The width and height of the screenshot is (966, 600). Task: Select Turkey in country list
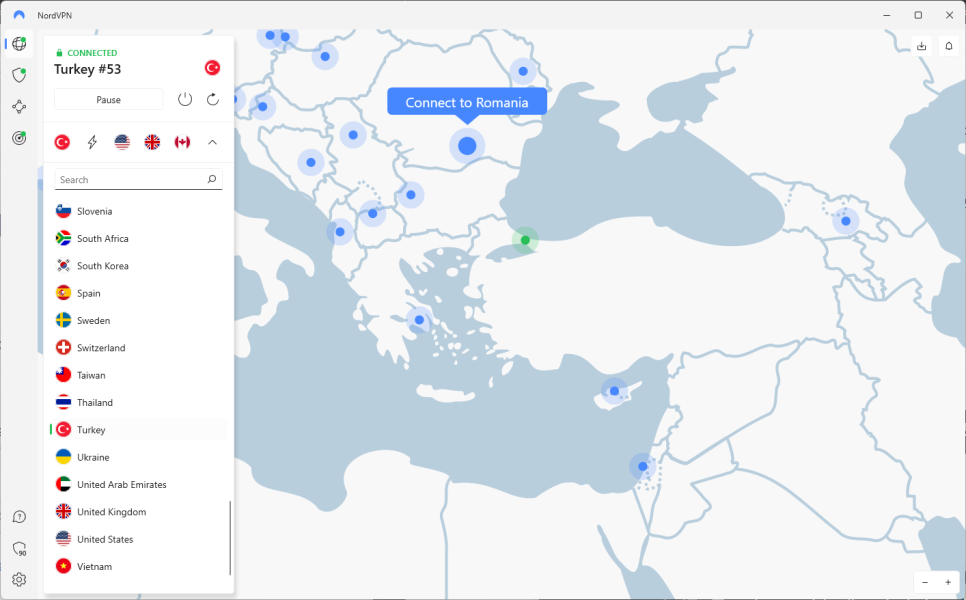tap(139, 429)
